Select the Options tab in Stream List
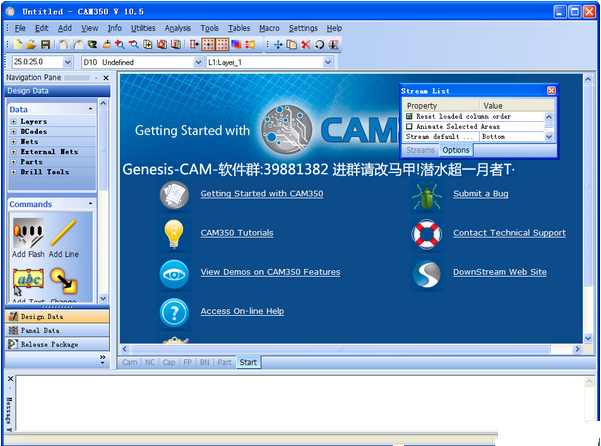Screen dimensions: 601x446 456,150
